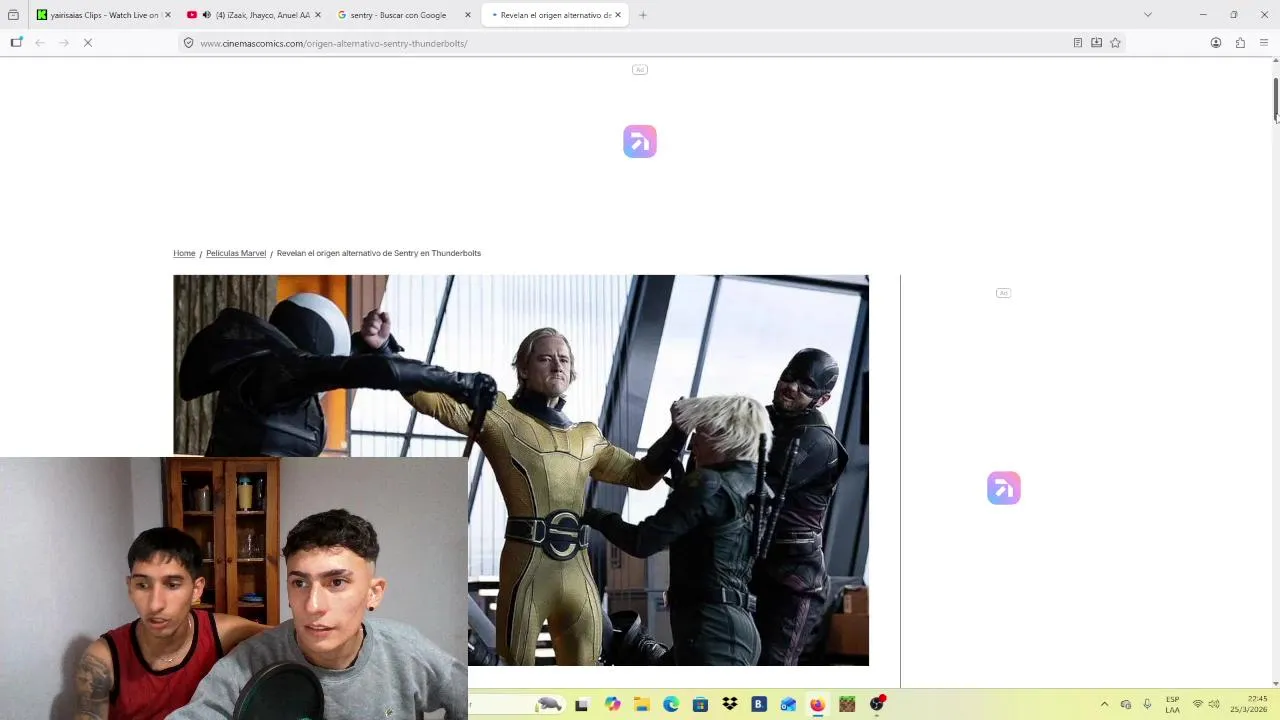Open Task View in taskbar
The image size is (1280, 720).
(581, 704)
